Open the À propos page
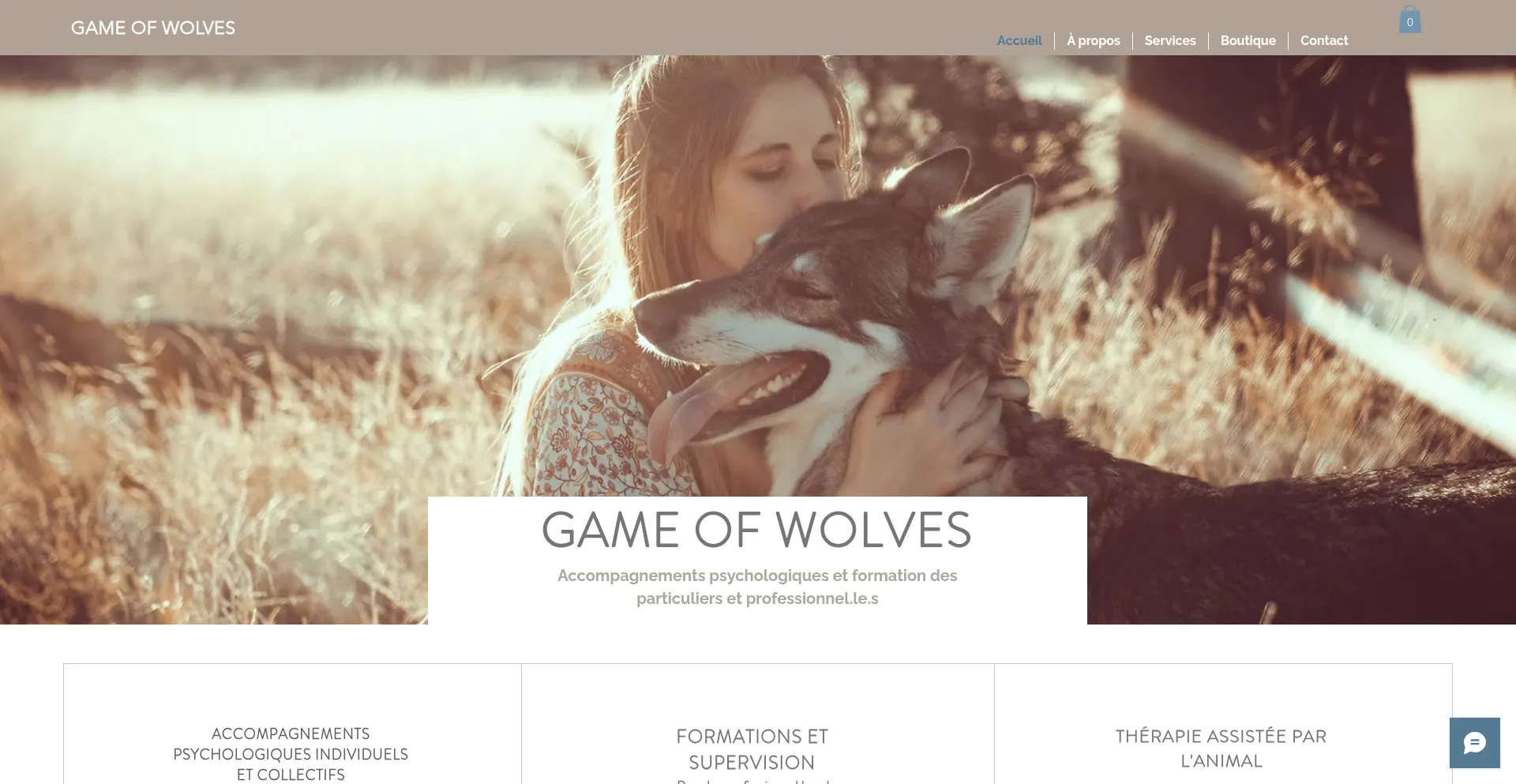The height and width of the screenshot is (784, 1516). pos(1094,40)
